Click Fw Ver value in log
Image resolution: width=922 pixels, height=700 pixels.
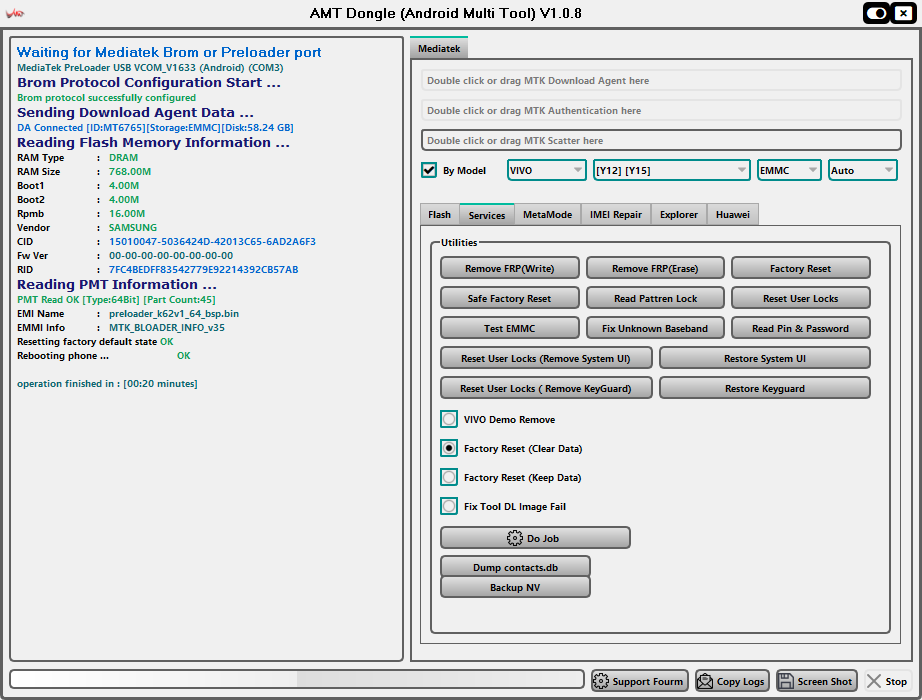171,256
